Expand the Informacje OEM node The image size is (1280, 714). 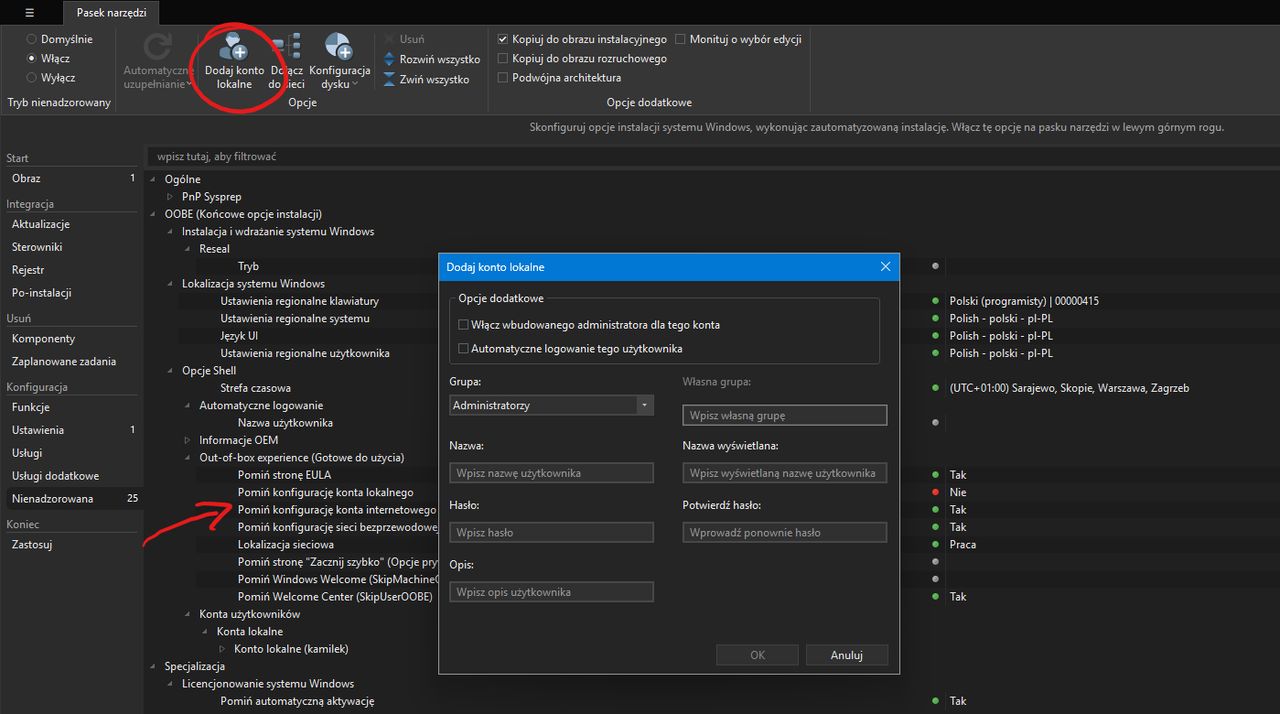(x=188, y=440)
